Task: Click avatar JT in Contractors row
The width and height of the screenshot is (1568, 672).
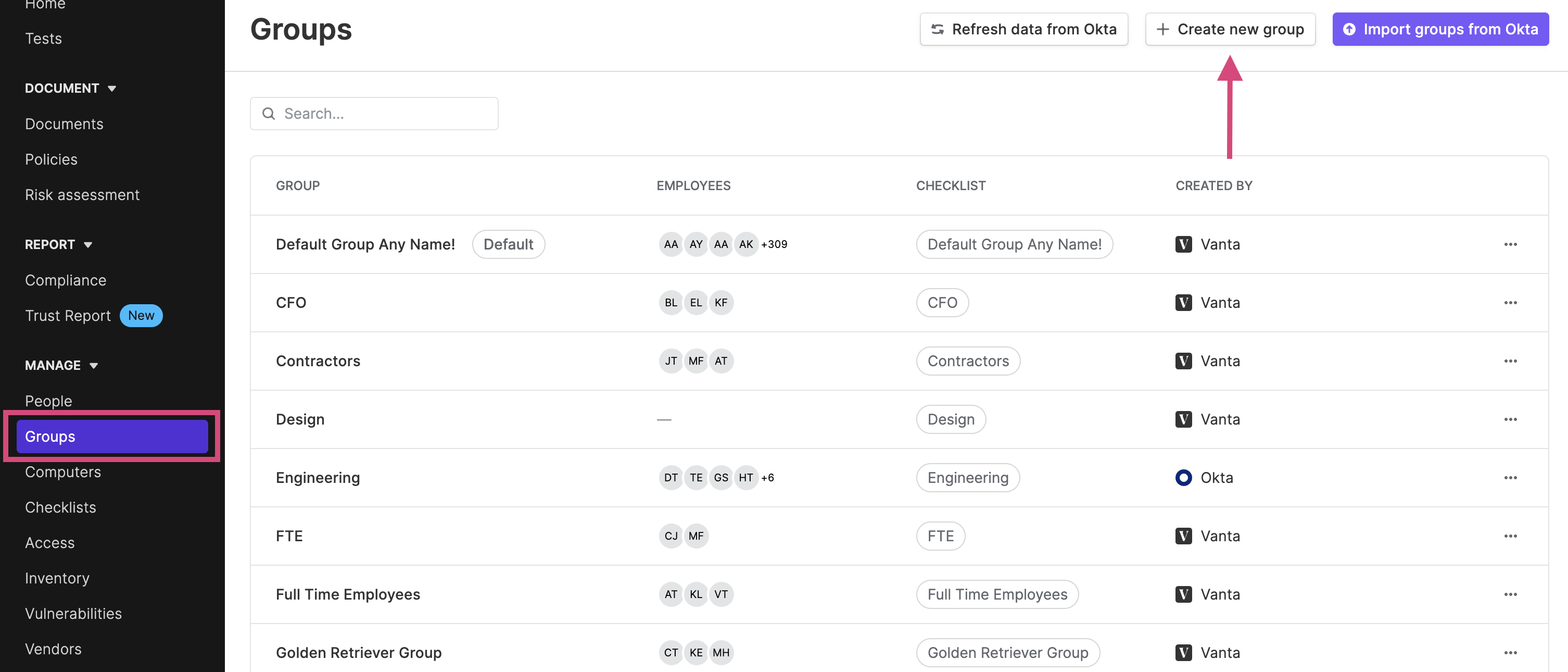Action: tap(671, 362)
